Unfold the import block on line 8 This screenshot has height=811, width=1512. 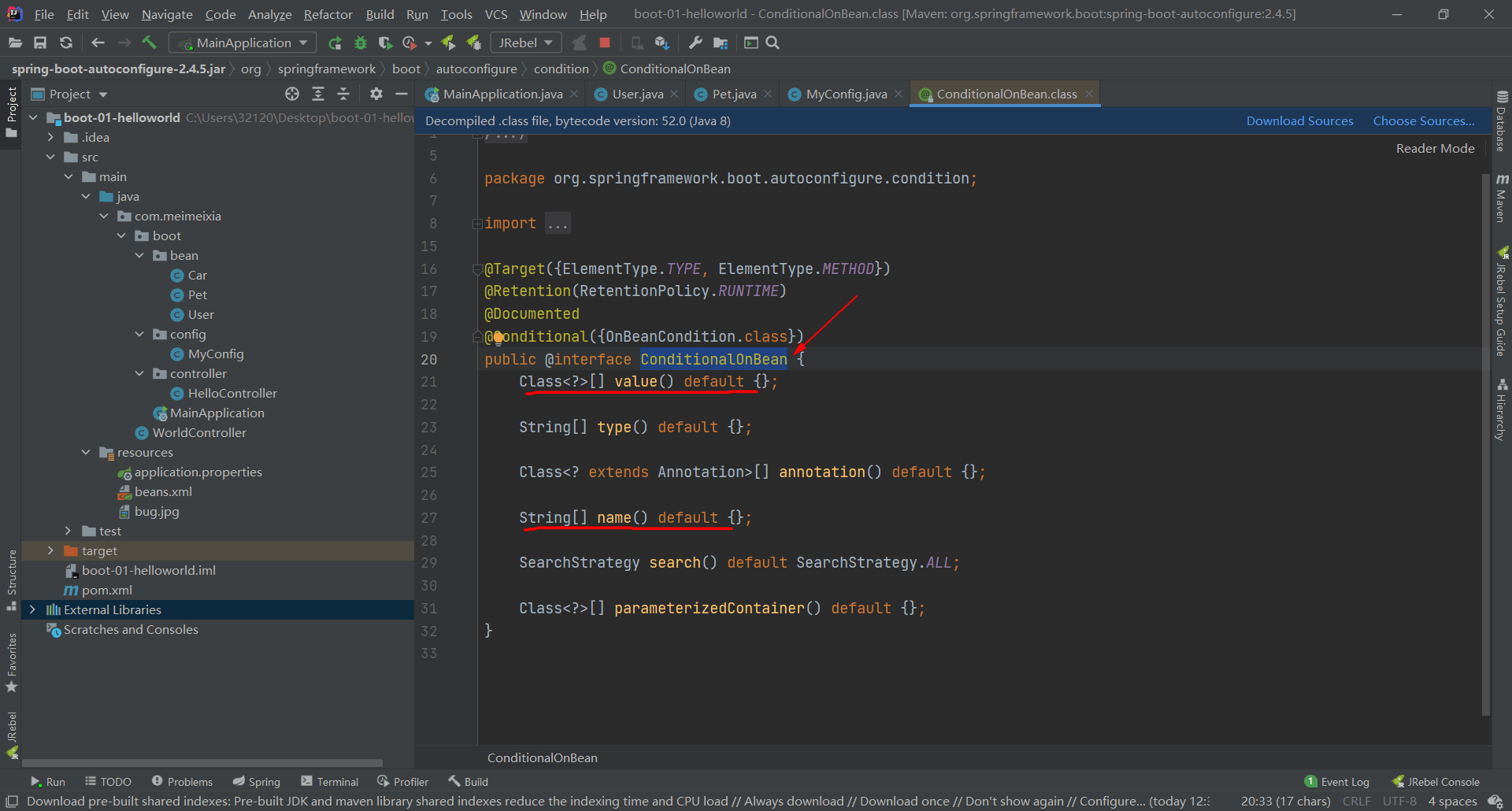tap(477, 224)
